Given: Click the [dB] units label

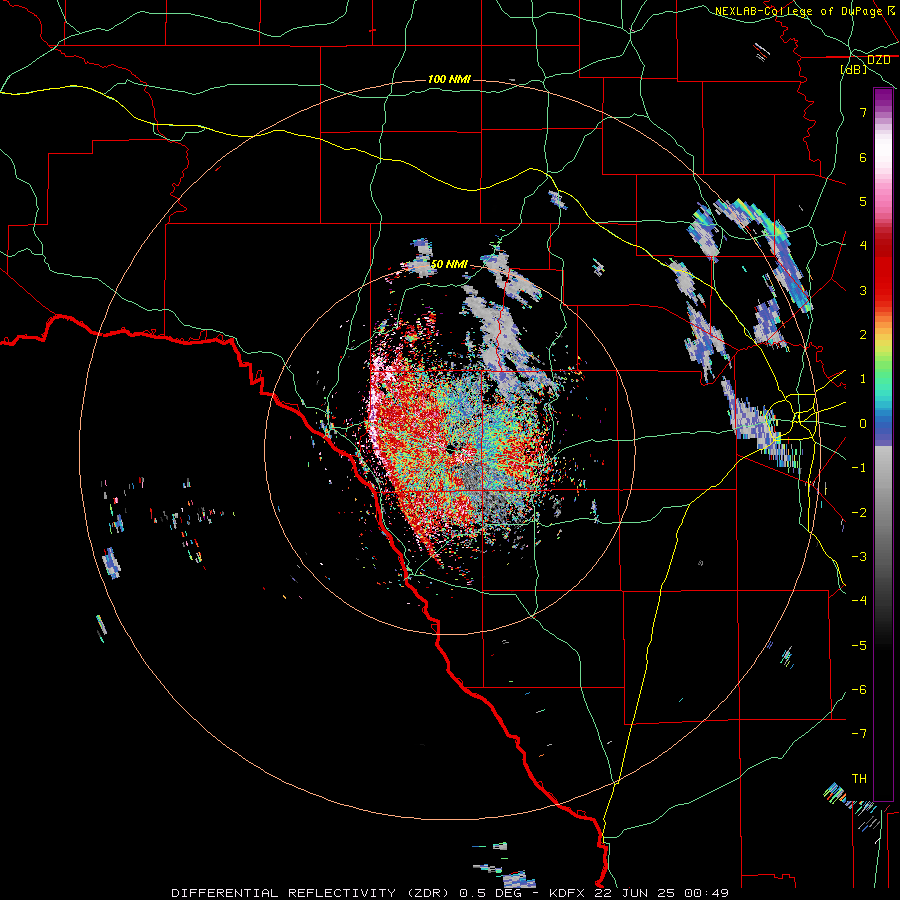Looking at the screenshot, I should click(x=854, y=69).
